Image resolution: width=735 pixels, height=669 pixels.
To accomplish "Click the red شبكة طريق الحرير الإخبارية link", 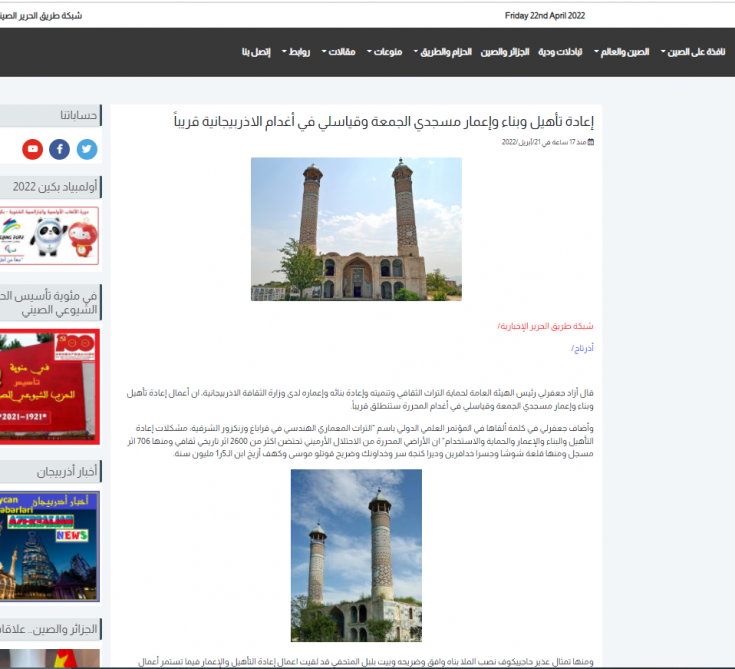I will click(x=545, y=326).
